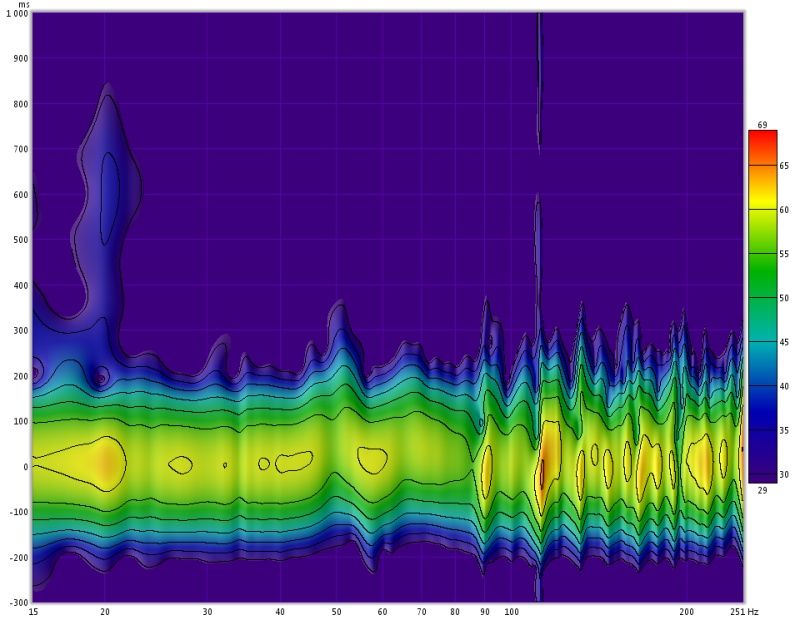
Task: Select the '50' Hz frequency axis label
Action: pos(336,612)
